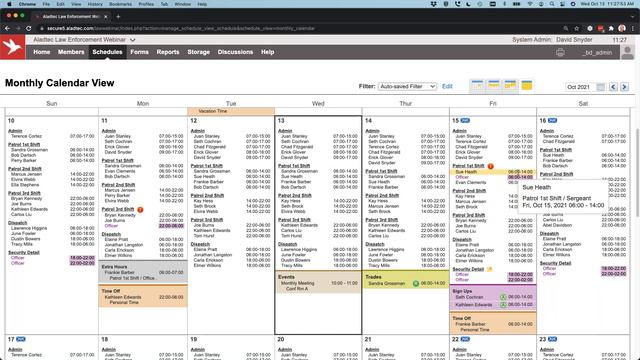This screenshot has width=640, height=360.
Task: Open the Bookmarks menu in macOS menu bar
Action: [x=120, y=4]
